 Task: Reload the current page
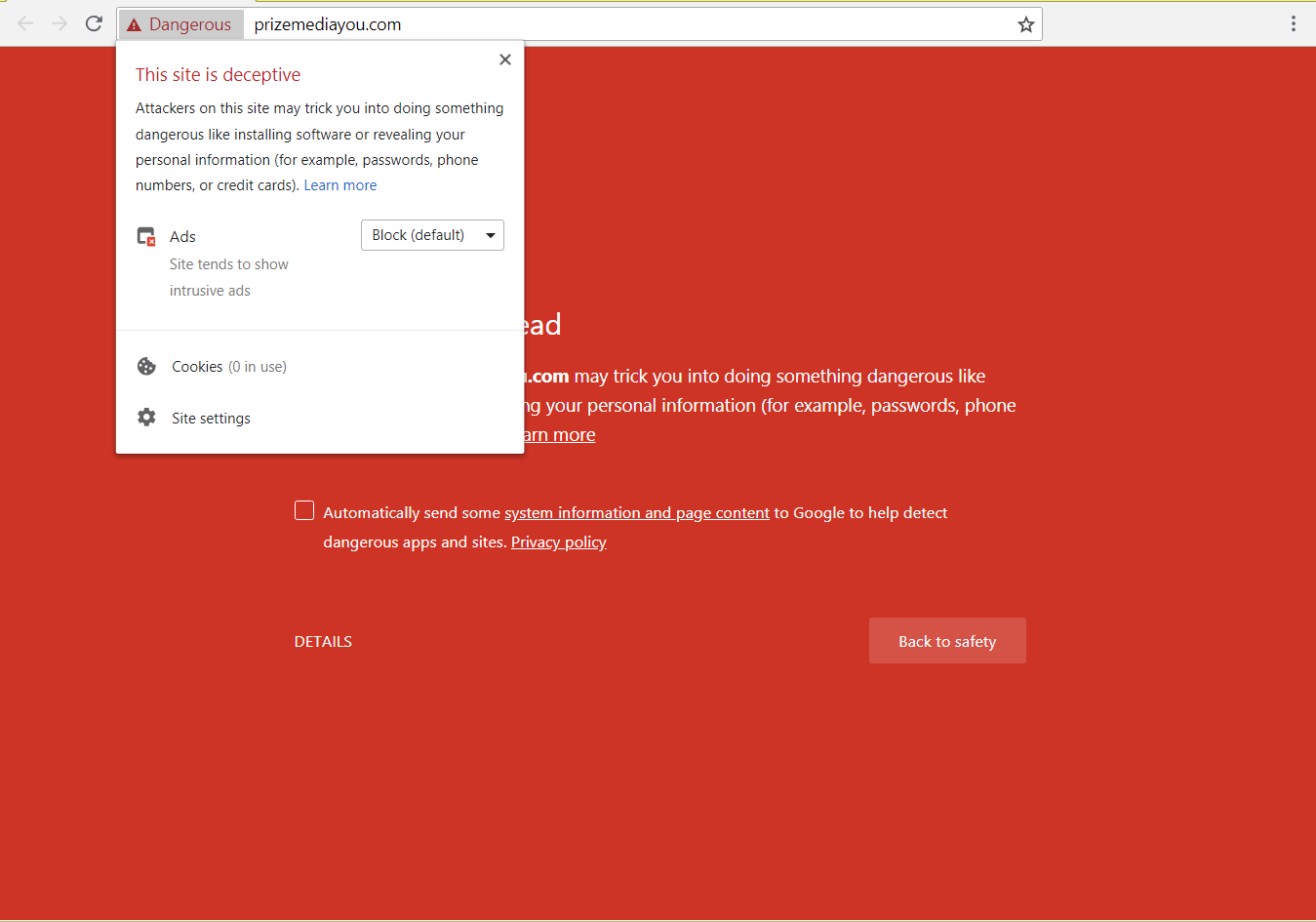[94, 23]
